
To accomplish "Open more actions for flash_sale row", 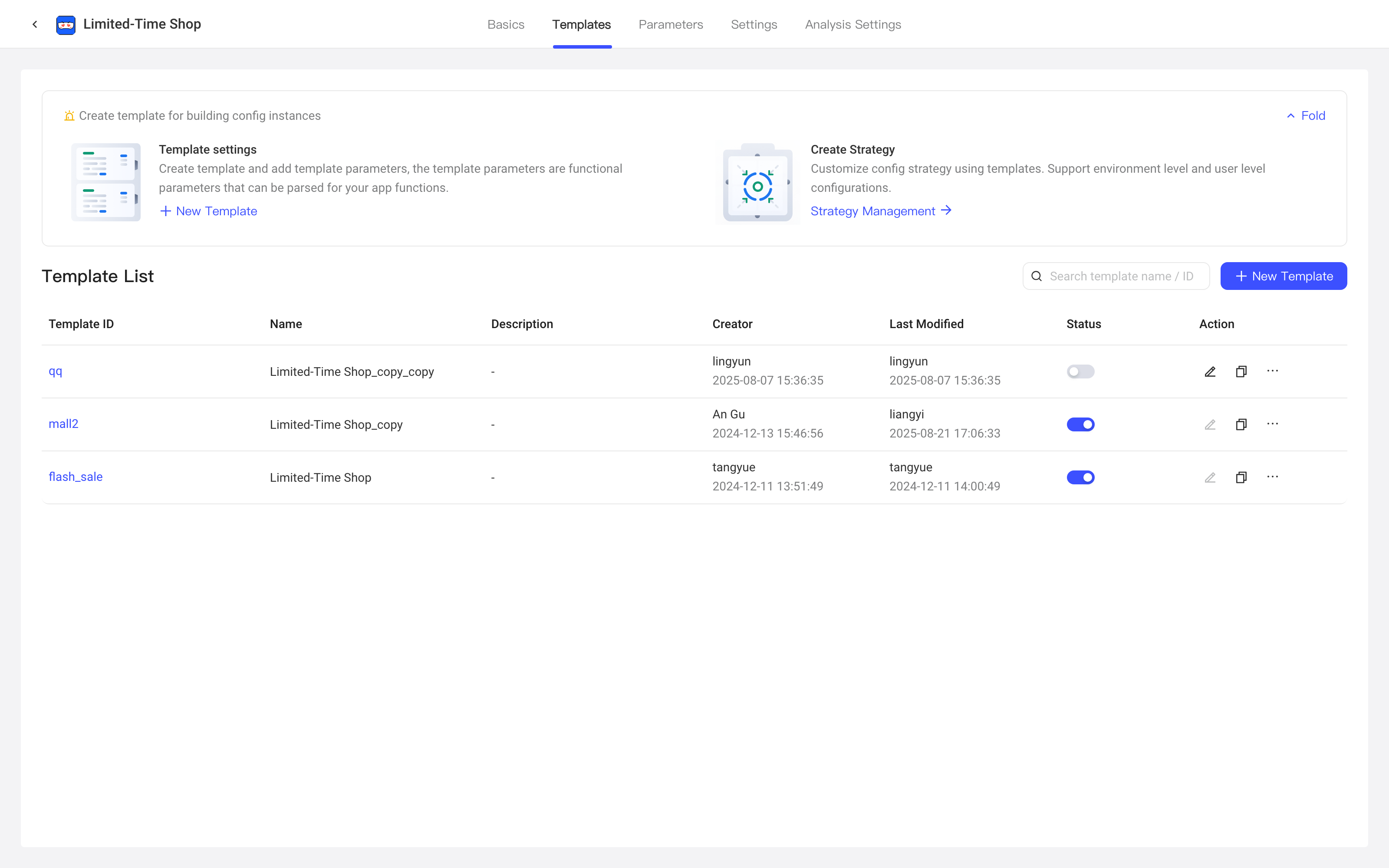I will click(x=1273, y=477).
